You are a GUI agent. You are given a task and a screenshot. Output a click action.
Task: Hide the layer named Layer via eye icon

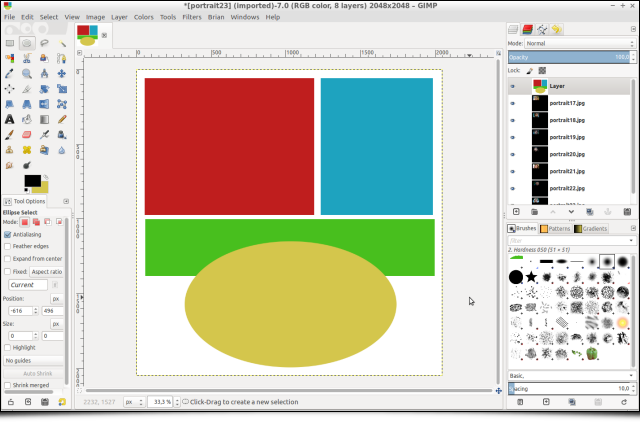(x=513, y=87)
